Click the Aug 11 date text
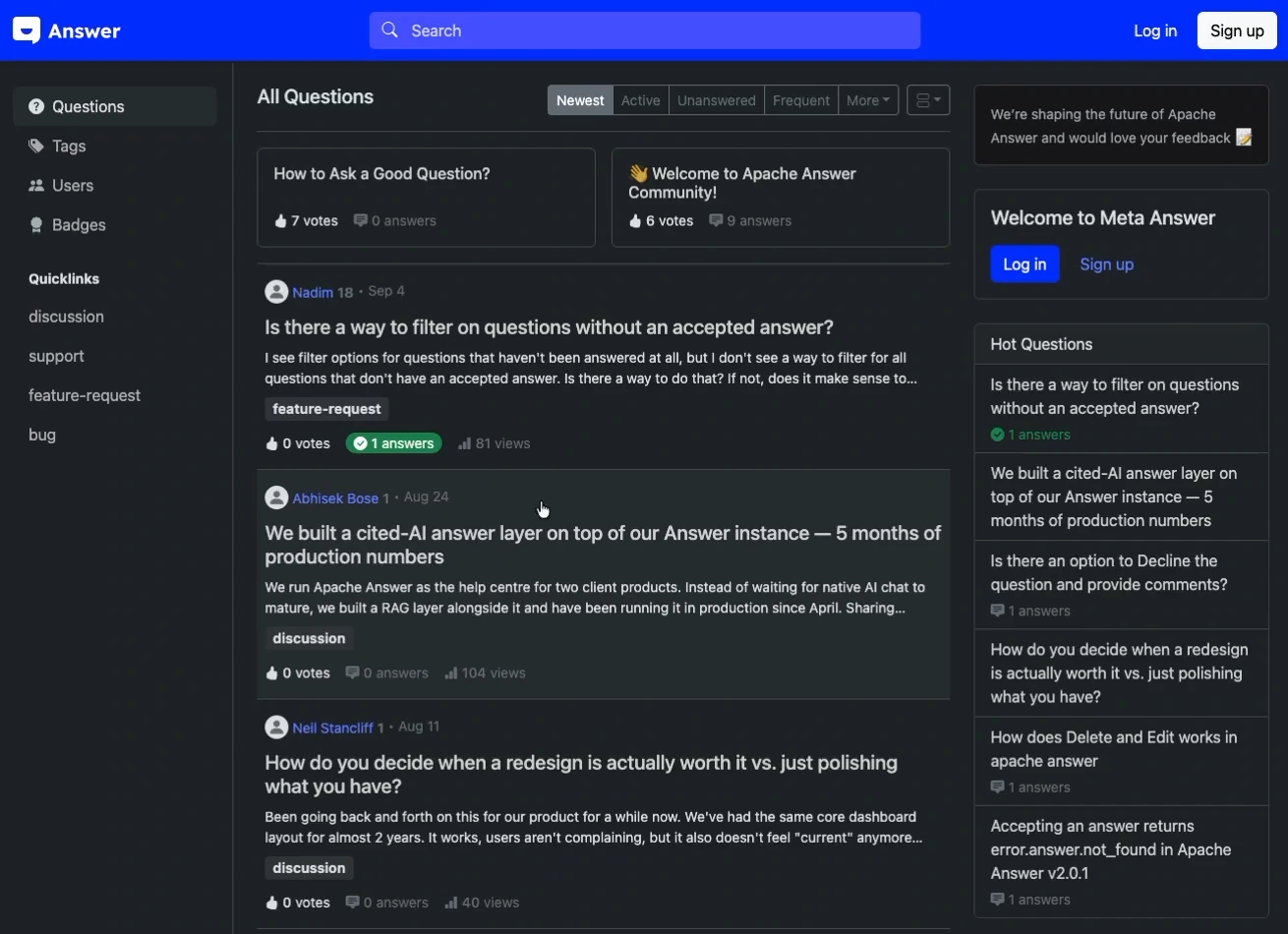 tap(419, 727)
